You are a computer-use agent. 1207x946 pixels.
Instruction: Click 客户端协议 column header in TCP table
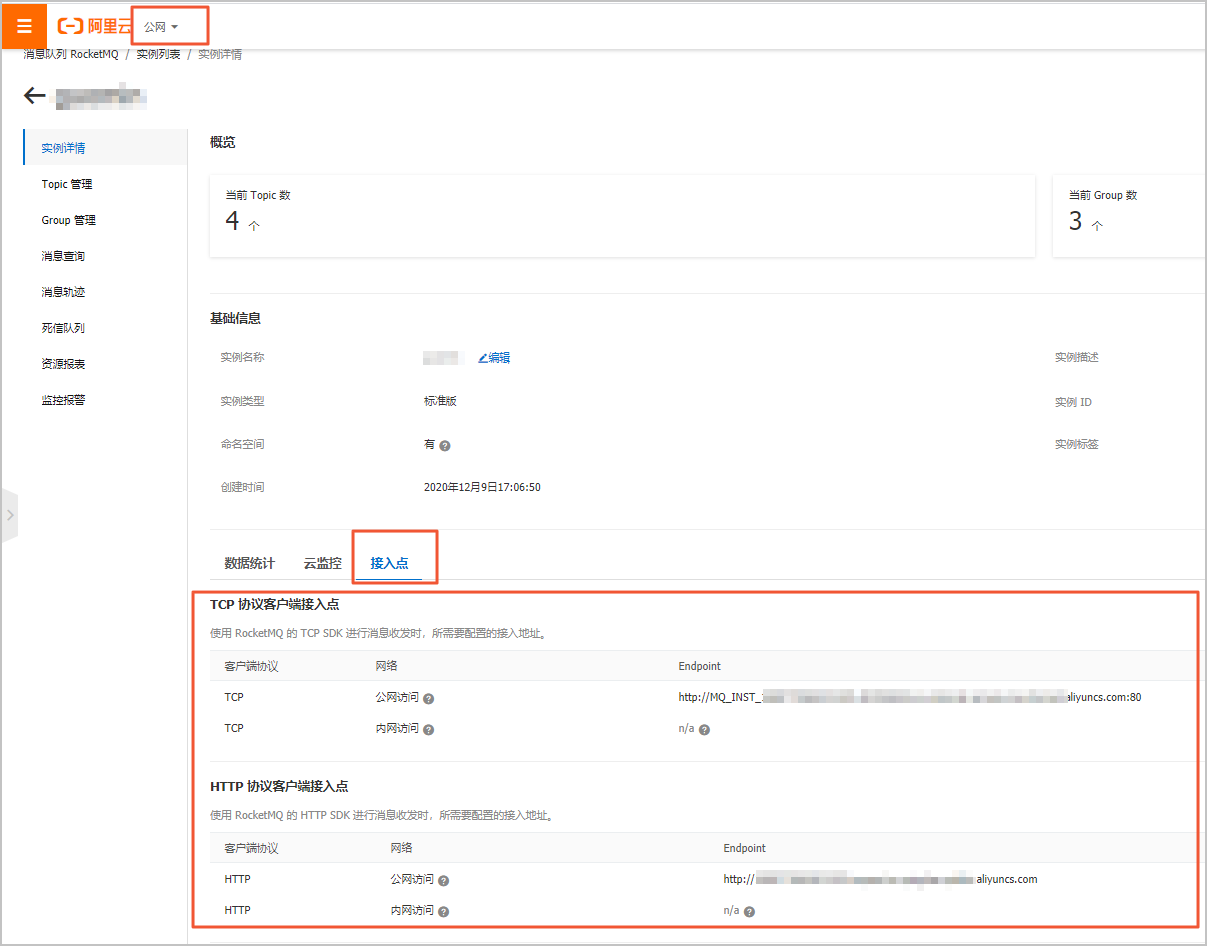251,666
